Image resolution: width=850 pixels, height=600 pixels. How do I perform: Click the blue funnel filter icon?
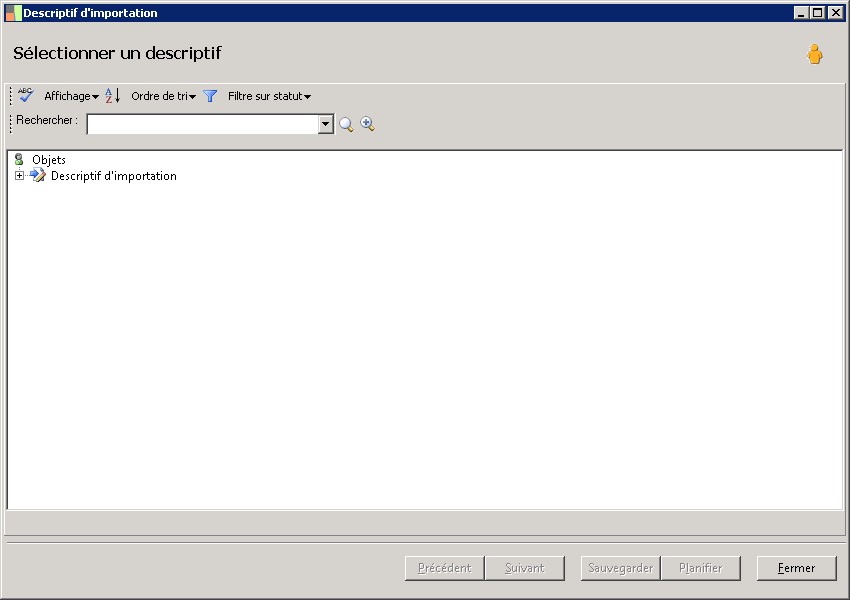[210, 96]
